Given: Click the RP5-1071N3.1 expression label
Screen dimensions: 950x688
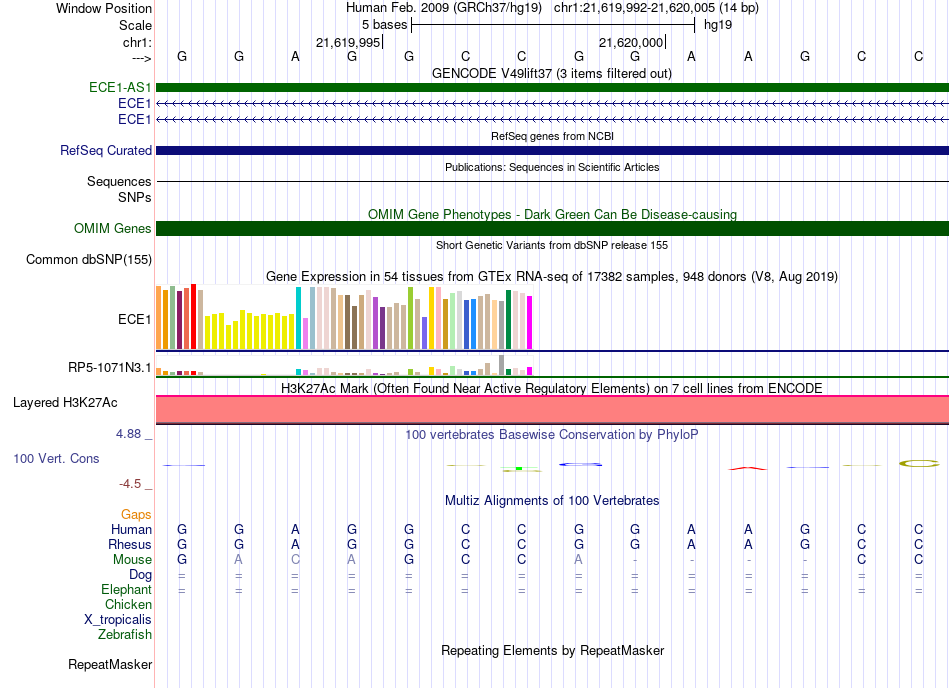Looking at the screenshot, I should (x=109, y=368).
